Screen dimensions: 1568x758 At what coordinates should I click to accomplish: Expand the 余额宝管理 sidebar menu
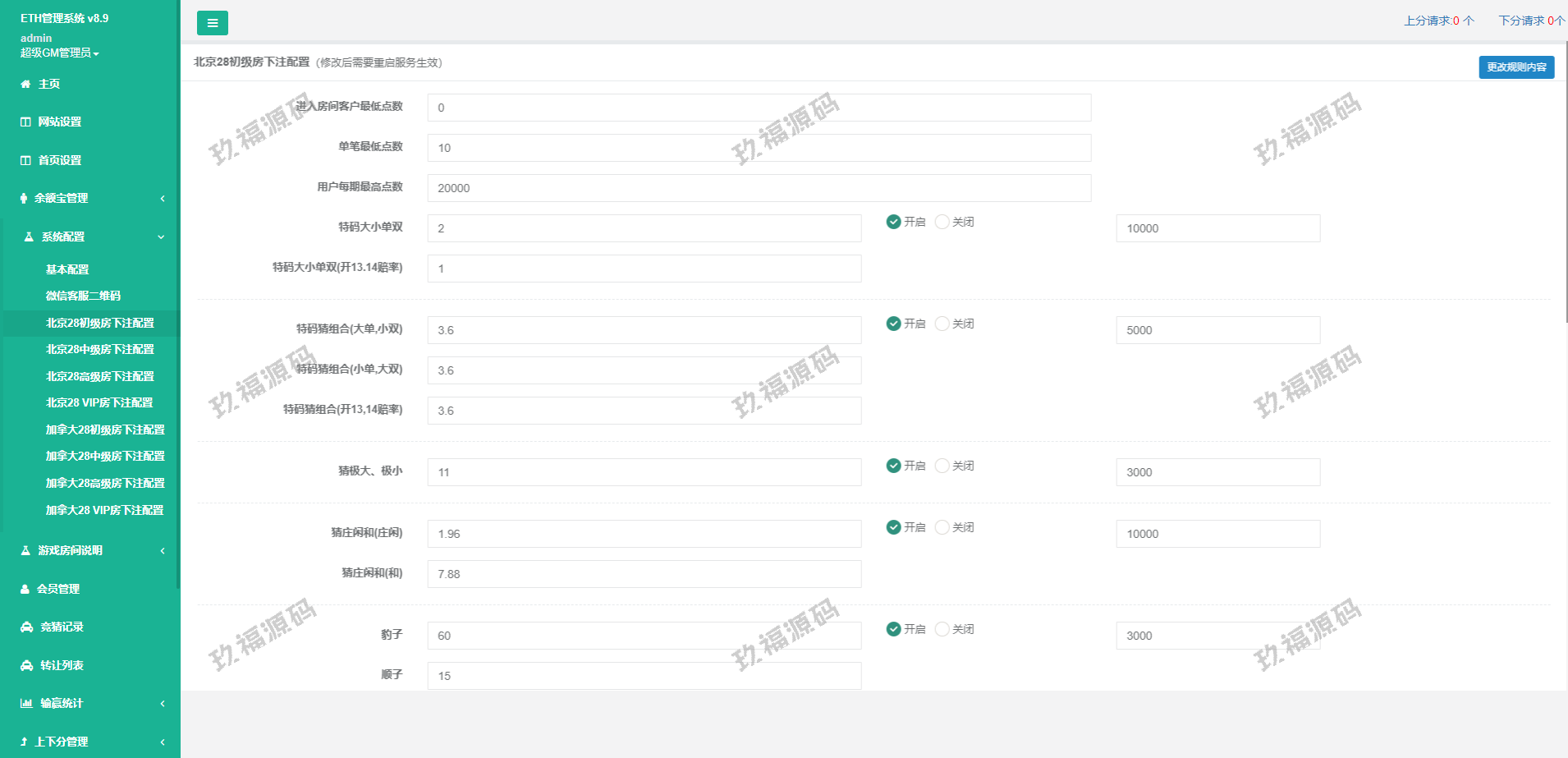(89, 198)
